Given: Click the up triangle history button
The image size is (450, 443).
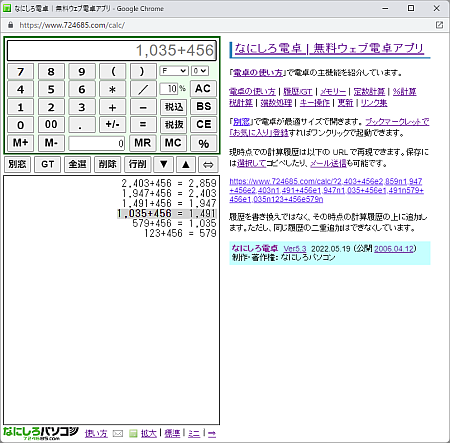Looking at the screenshot, I should coord(186,164).
